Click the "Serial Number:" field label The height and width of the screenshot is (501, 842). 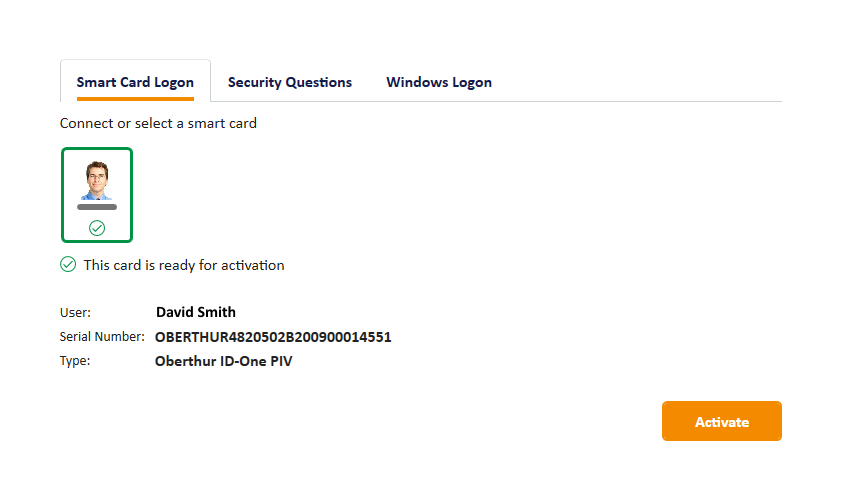pos(102,337)
